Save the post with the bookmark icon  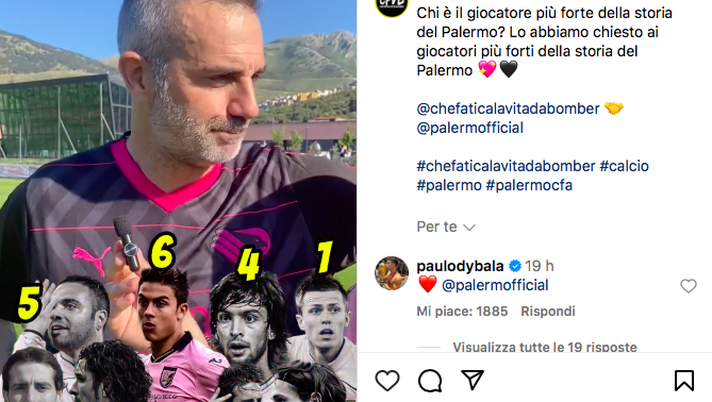pos(684,380)
